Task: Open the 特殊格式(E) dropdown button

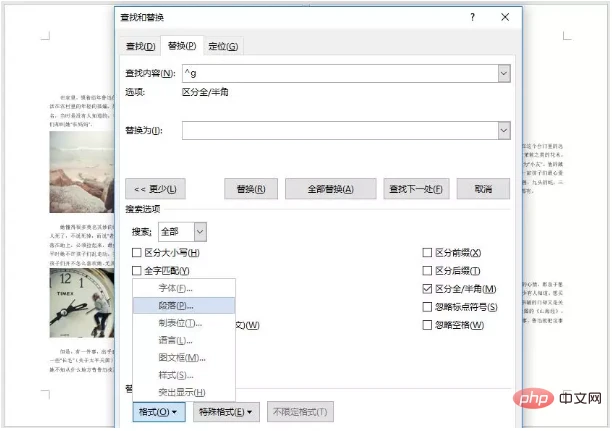Action: point(226,412)
